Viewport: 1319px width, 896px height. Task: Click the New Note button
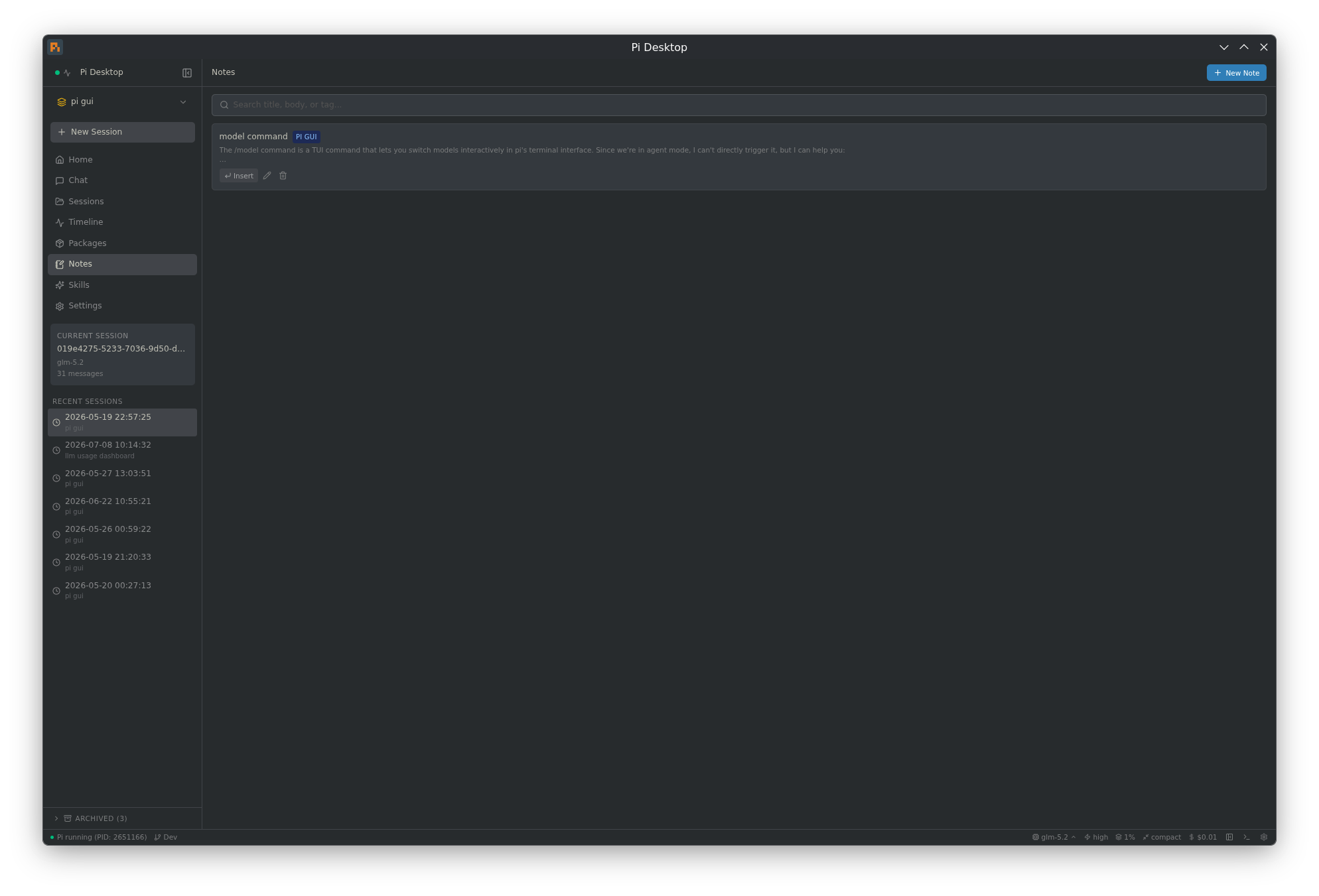coord(1236,73)
